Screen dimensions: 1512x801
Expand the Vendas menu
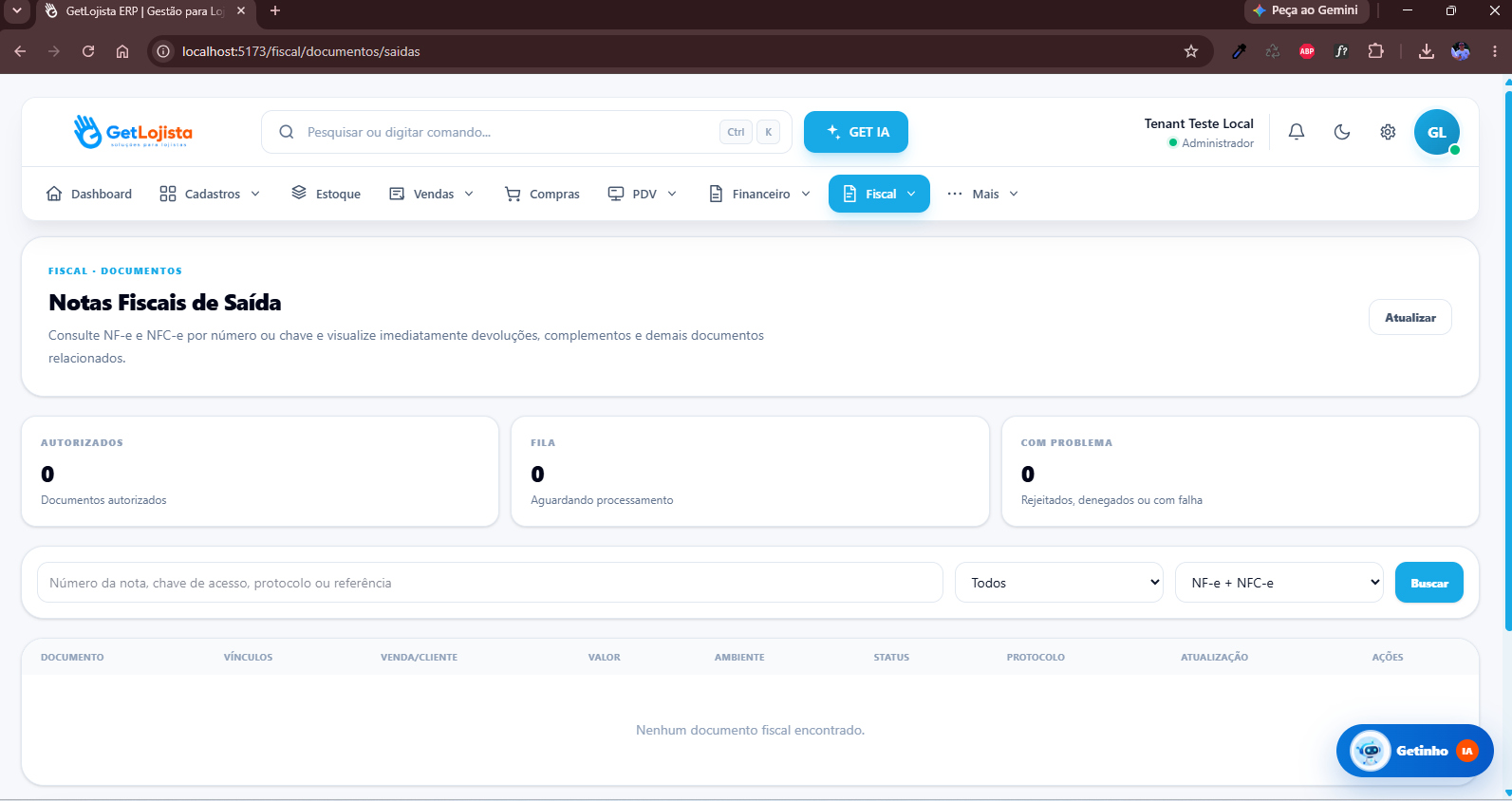[x=432, y=194]
